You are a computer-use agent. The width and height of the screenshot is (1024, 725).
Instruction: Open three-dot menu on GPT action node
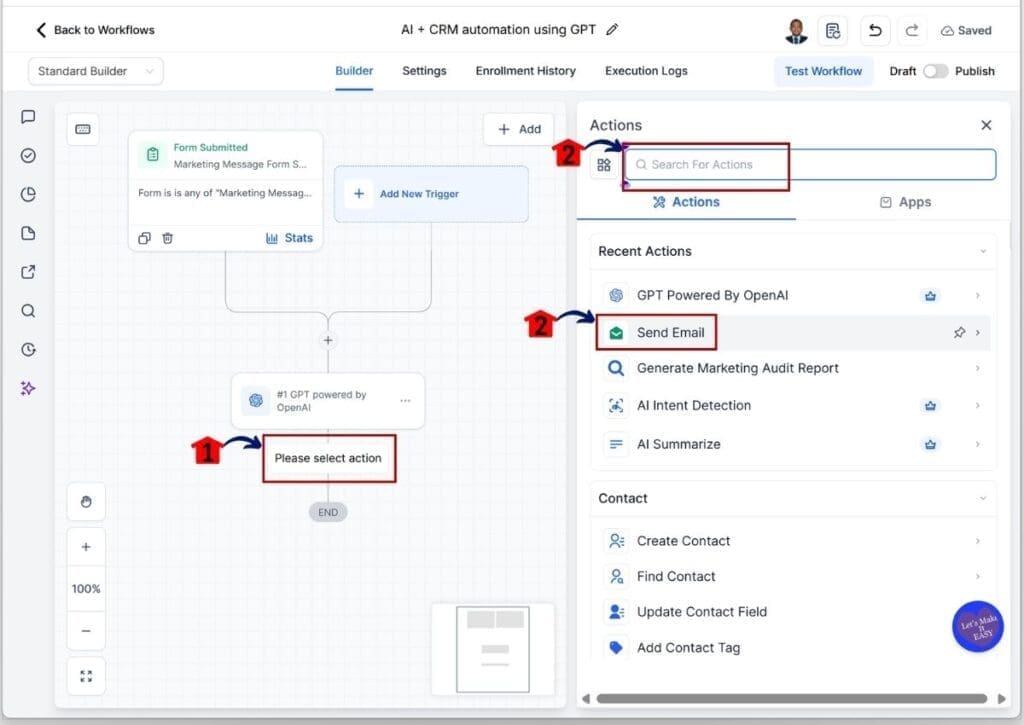tap(405, 401)
